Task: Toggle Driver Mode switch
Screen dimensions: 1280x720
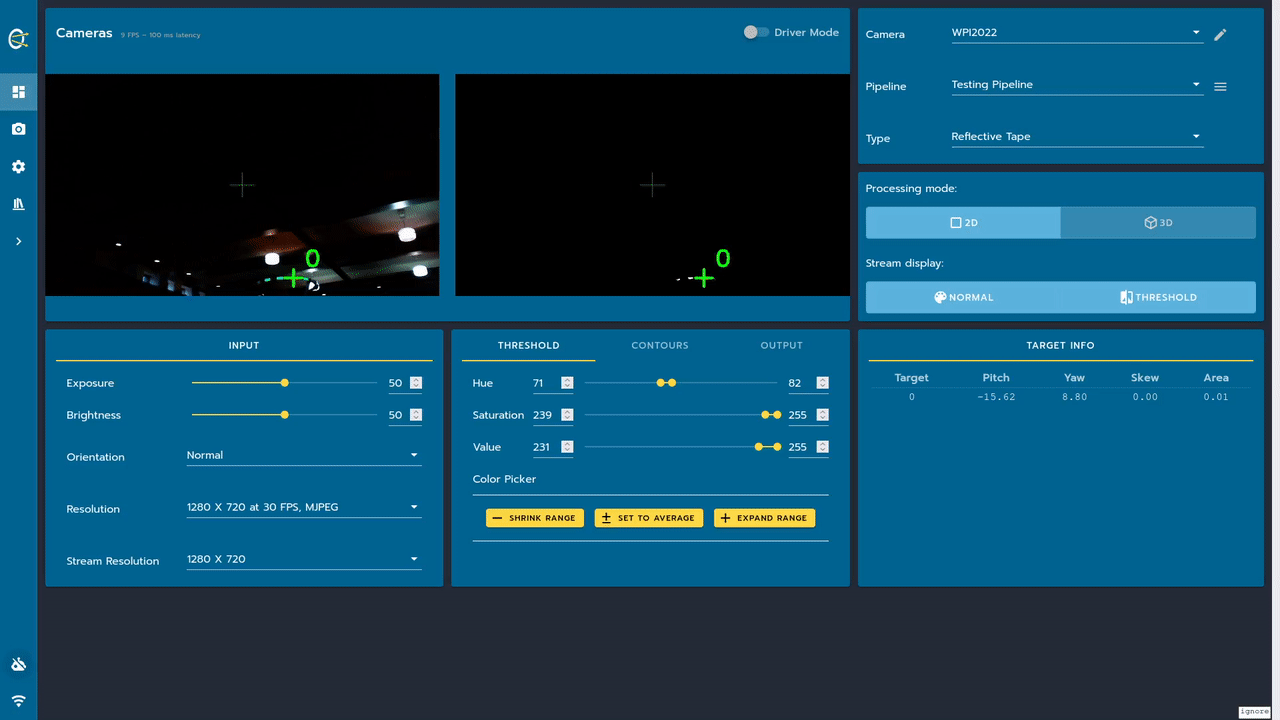Action: 755,32
